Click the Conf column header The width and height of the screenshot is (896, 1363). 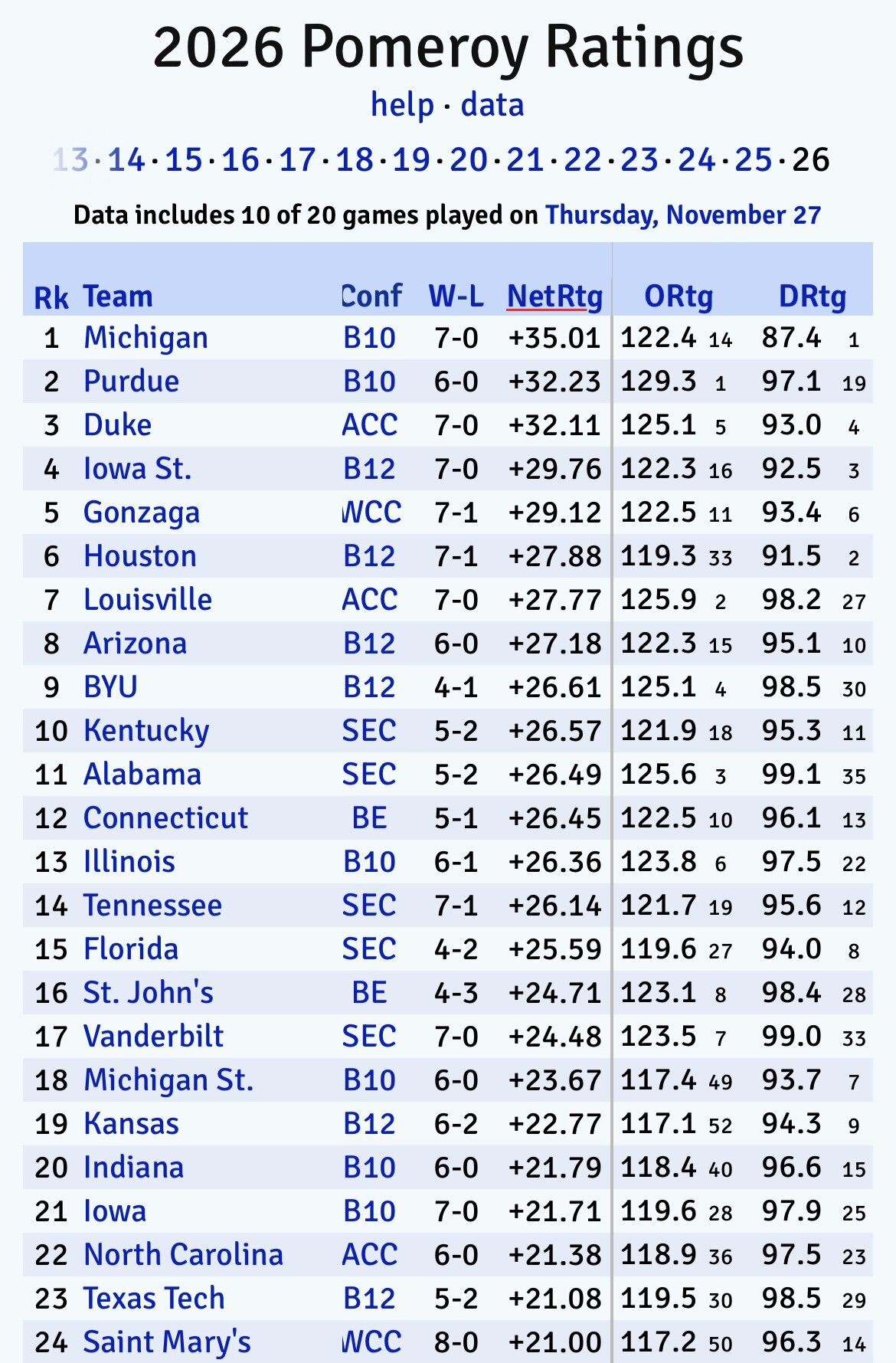coord(371,297)
